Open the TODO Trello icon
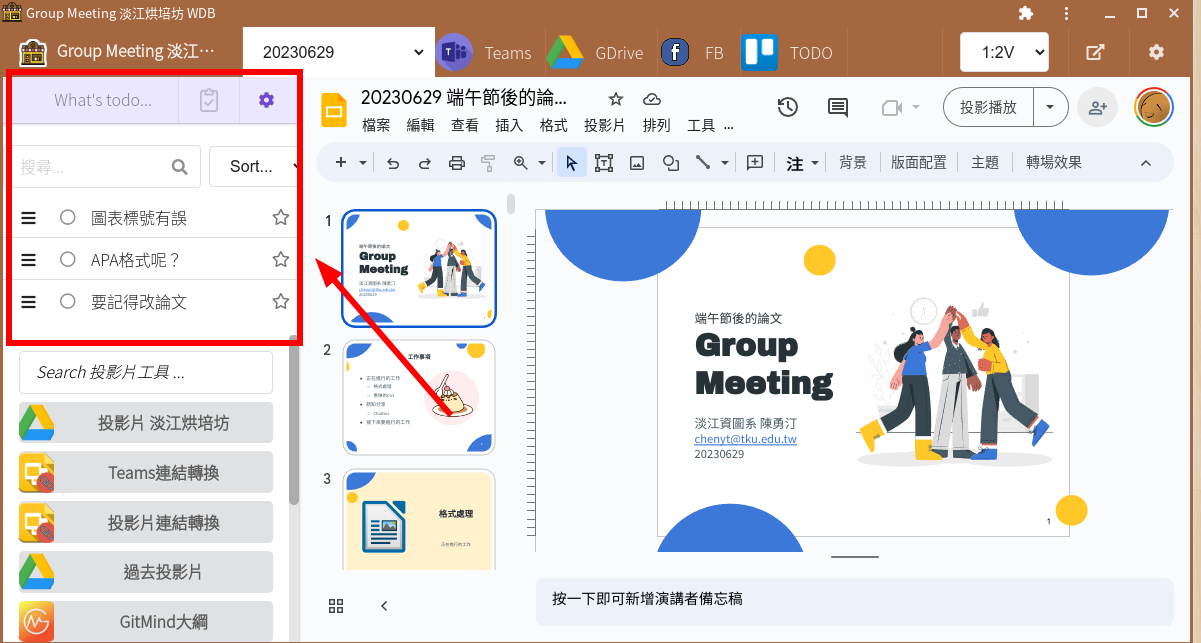Image resolution: width=1201 pixels, height=643 pixels. coord(760,52)
